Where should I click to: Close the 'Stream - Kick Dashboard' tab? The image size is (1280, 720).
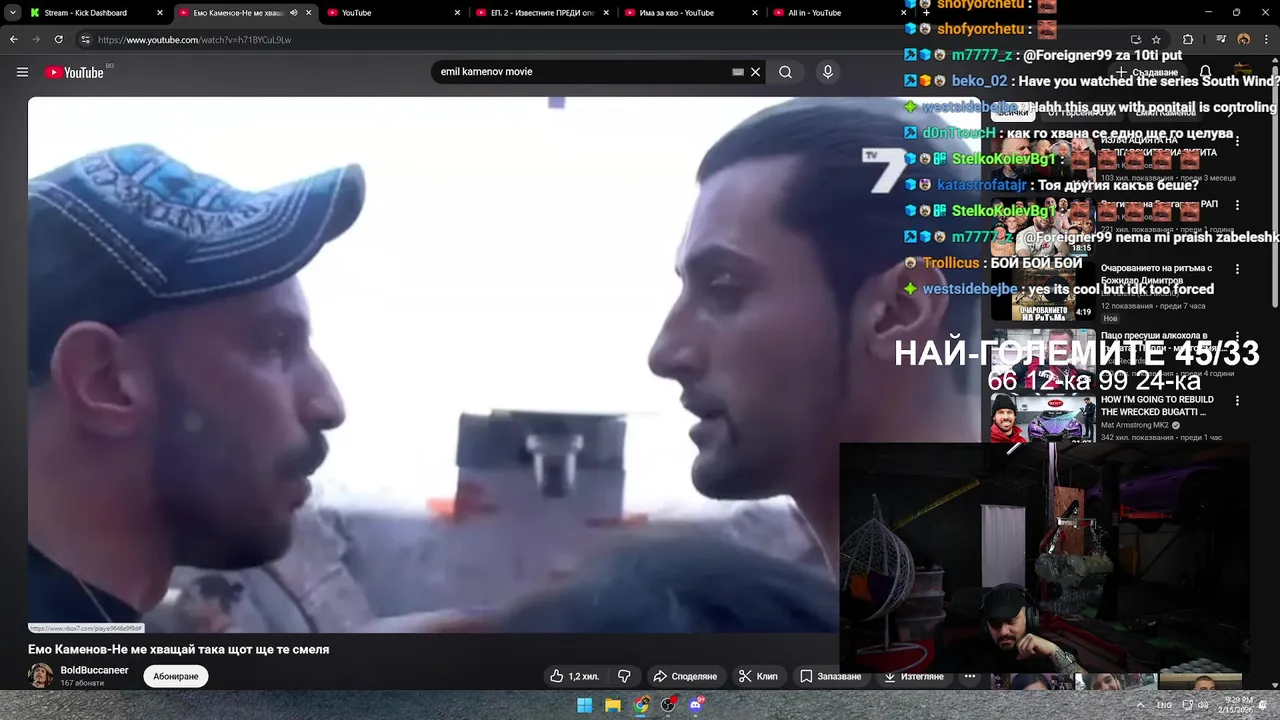click(160, 13)
